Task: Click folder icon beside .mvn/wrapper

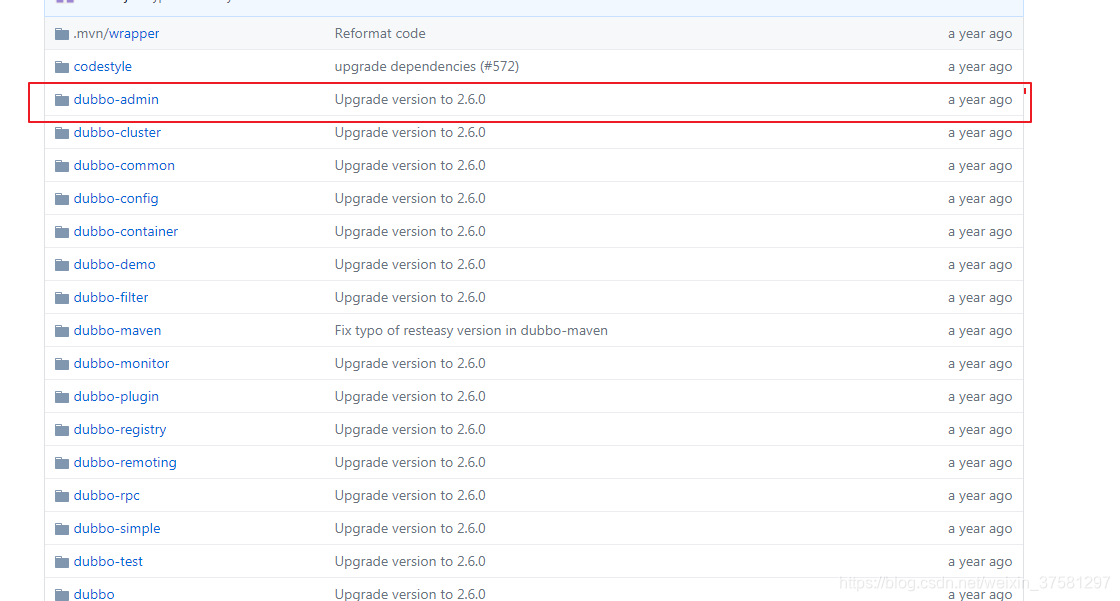Action: [x=62, y=34]
